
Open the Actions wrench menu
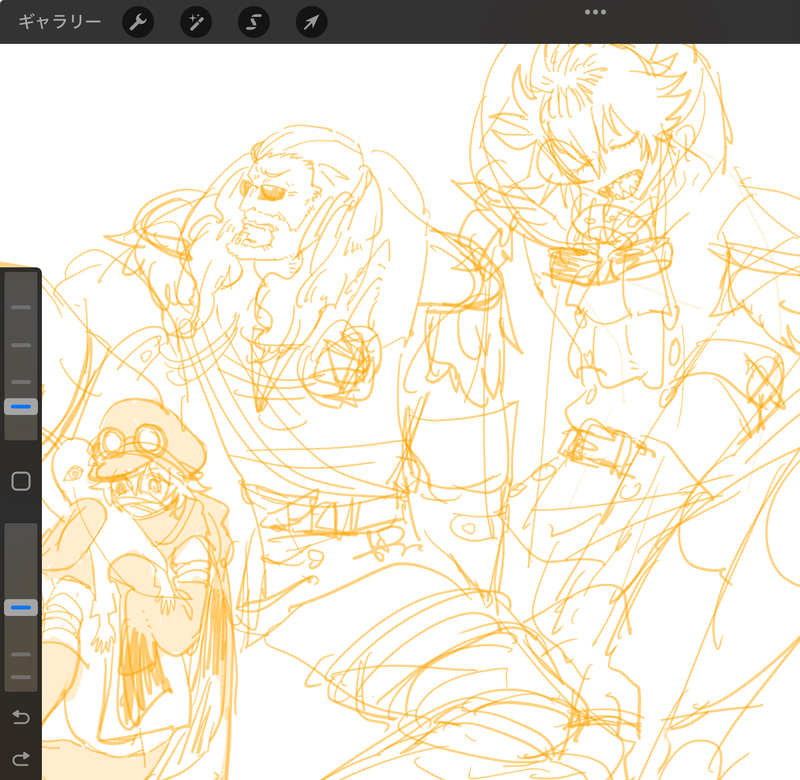[x=138, y=22]
